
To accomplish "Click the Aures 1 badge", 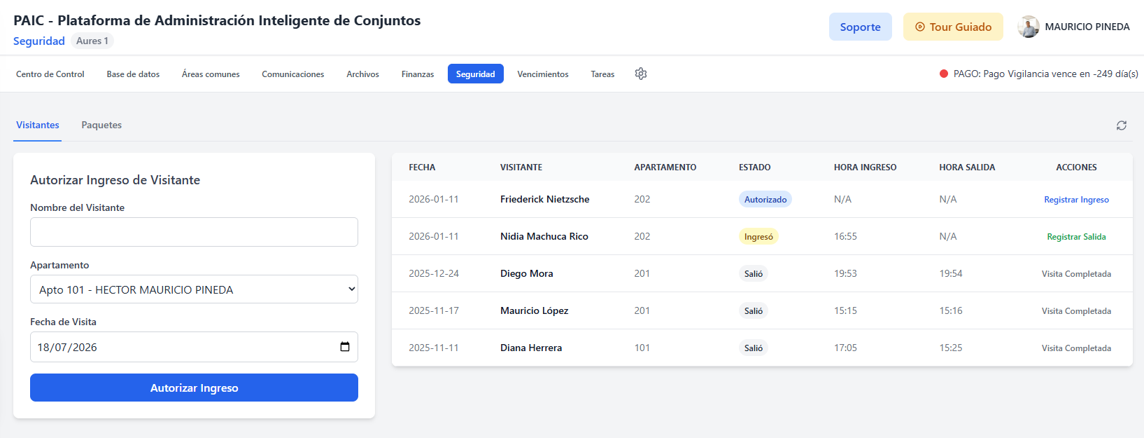I will coord(92,41).
